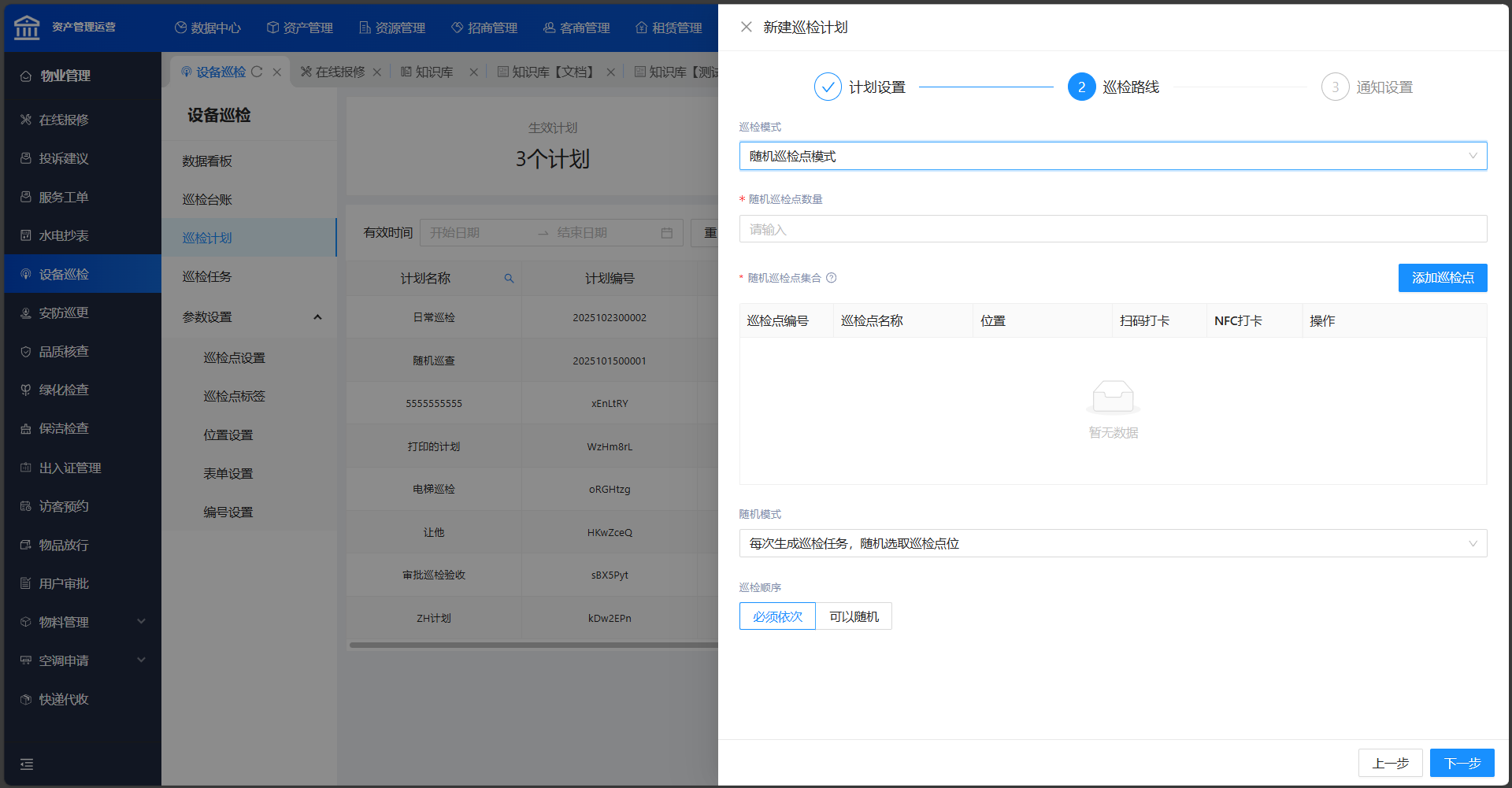Open the 数据中心 top menu
Viewport: 1512px width, 788px height.
coord(208,28)
